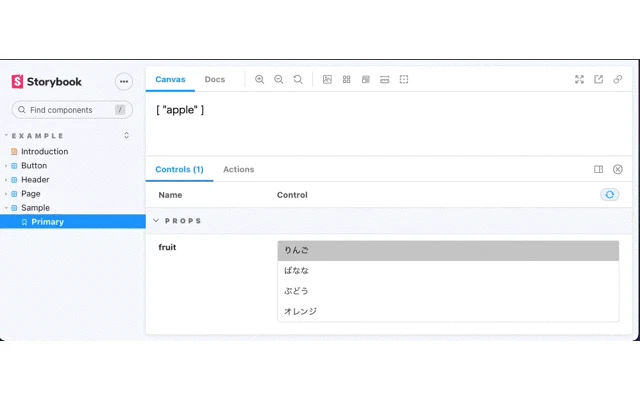This screenshot has height=400, width=640.
Task: Change the preview background
Action: [x=327, y=80]
